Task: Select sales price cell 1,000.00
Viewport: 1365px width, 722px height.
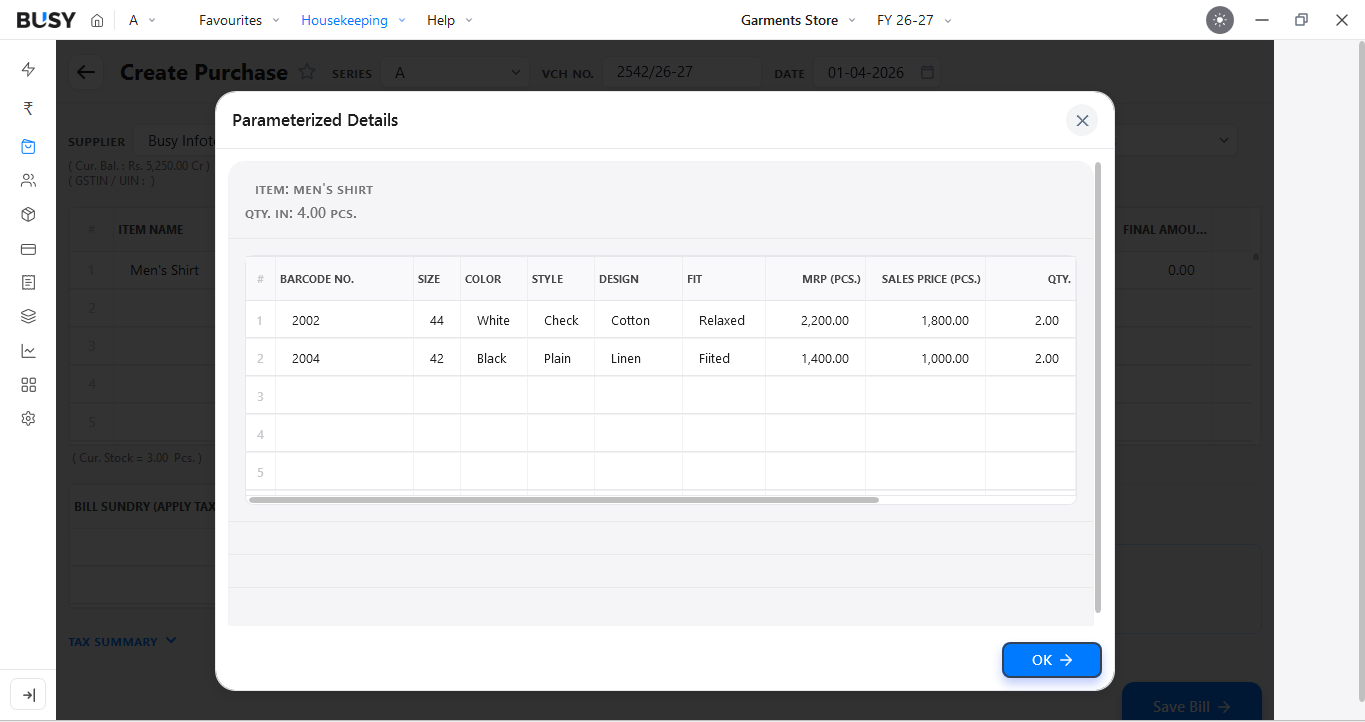Action: tap(926, 359)
